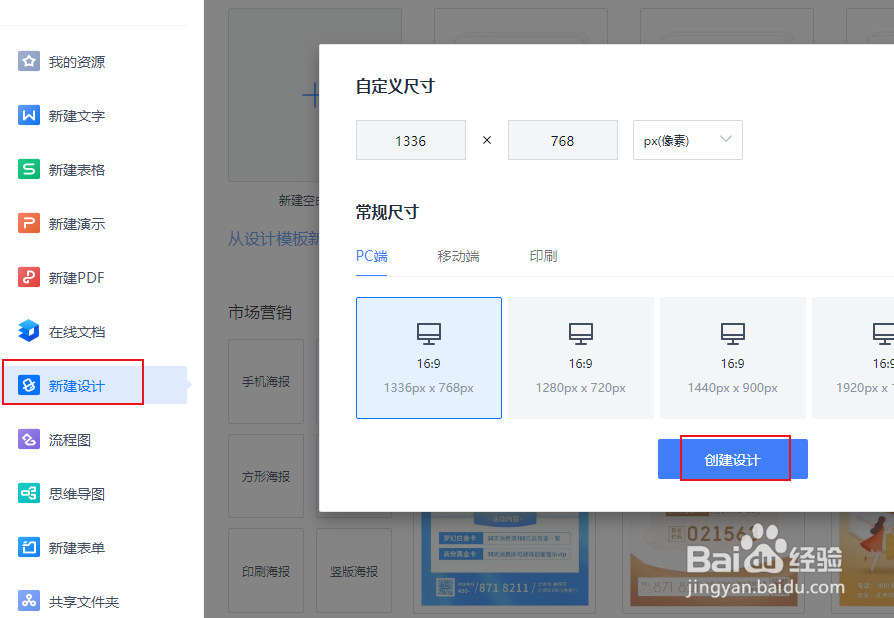Open the blue poster template thumbnail
This screenshot has height=618, width=894.
click(x=505, y=559)
